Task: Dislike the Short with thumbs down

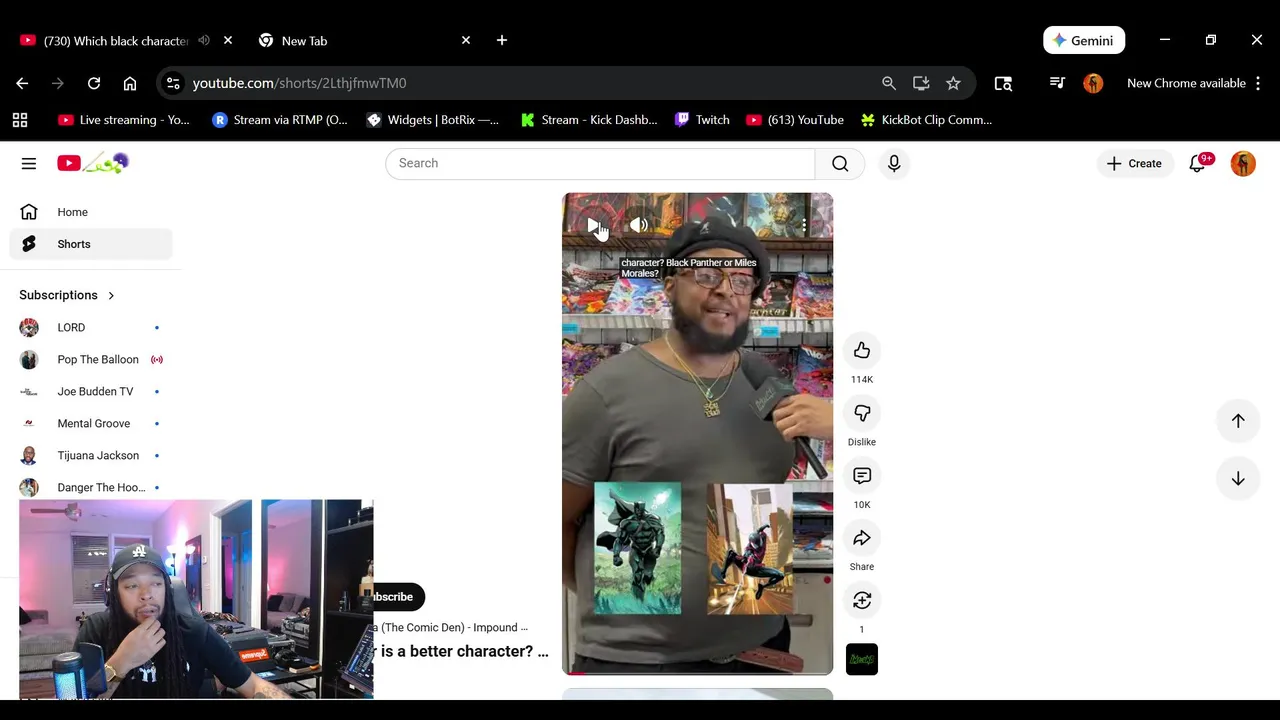Action: tap(862, 413)
